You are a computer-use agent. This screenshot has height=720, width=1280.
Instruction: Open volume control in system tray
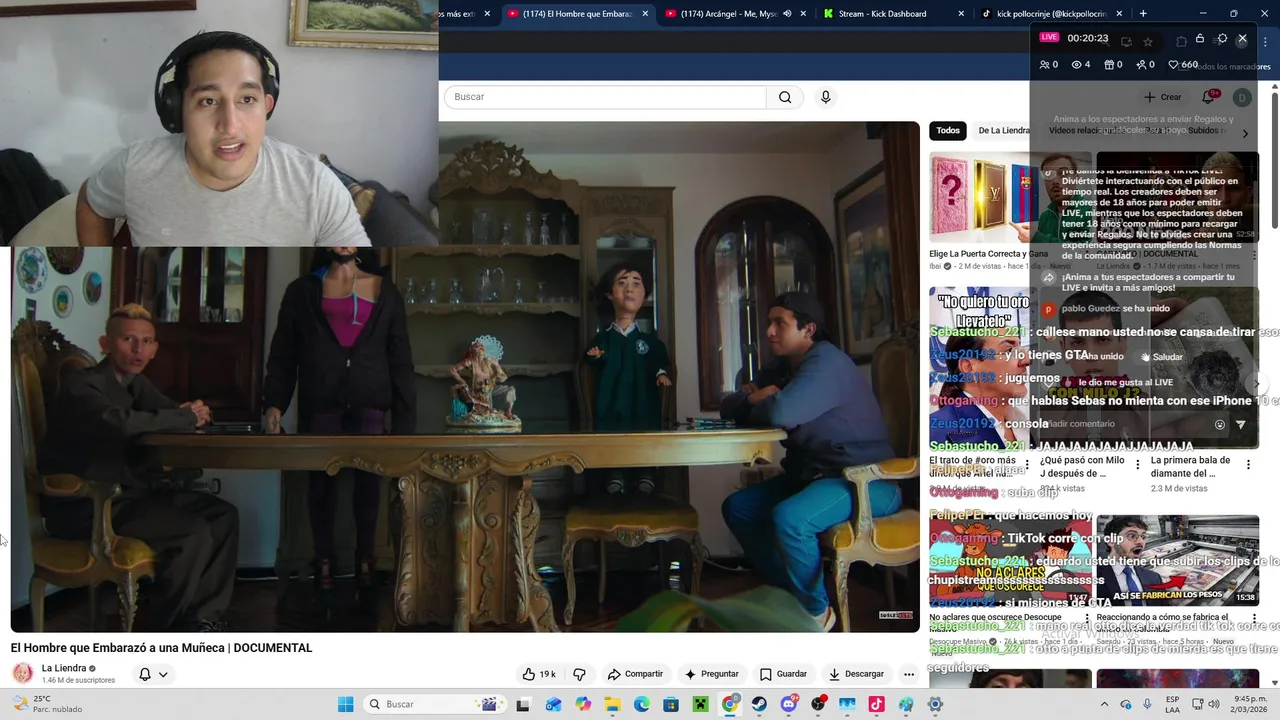1214,704
